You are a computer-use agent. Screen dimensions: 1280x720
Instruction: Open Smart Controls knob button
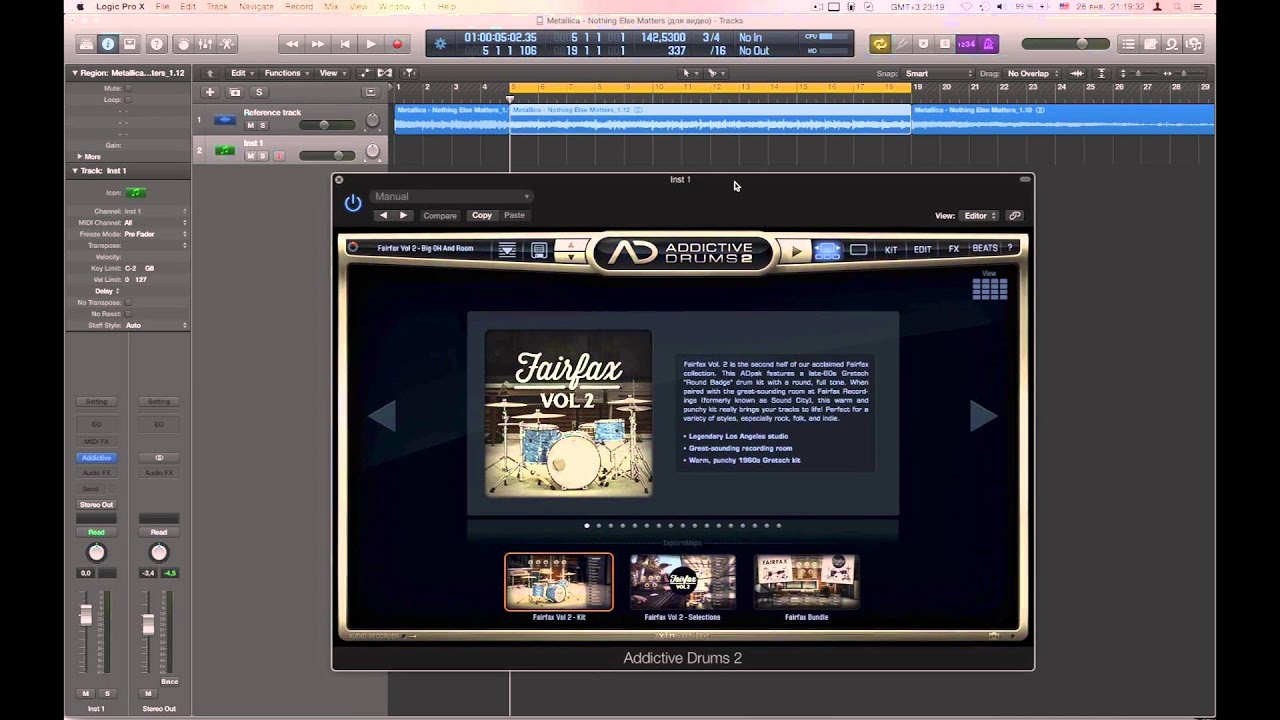point(183,44)
